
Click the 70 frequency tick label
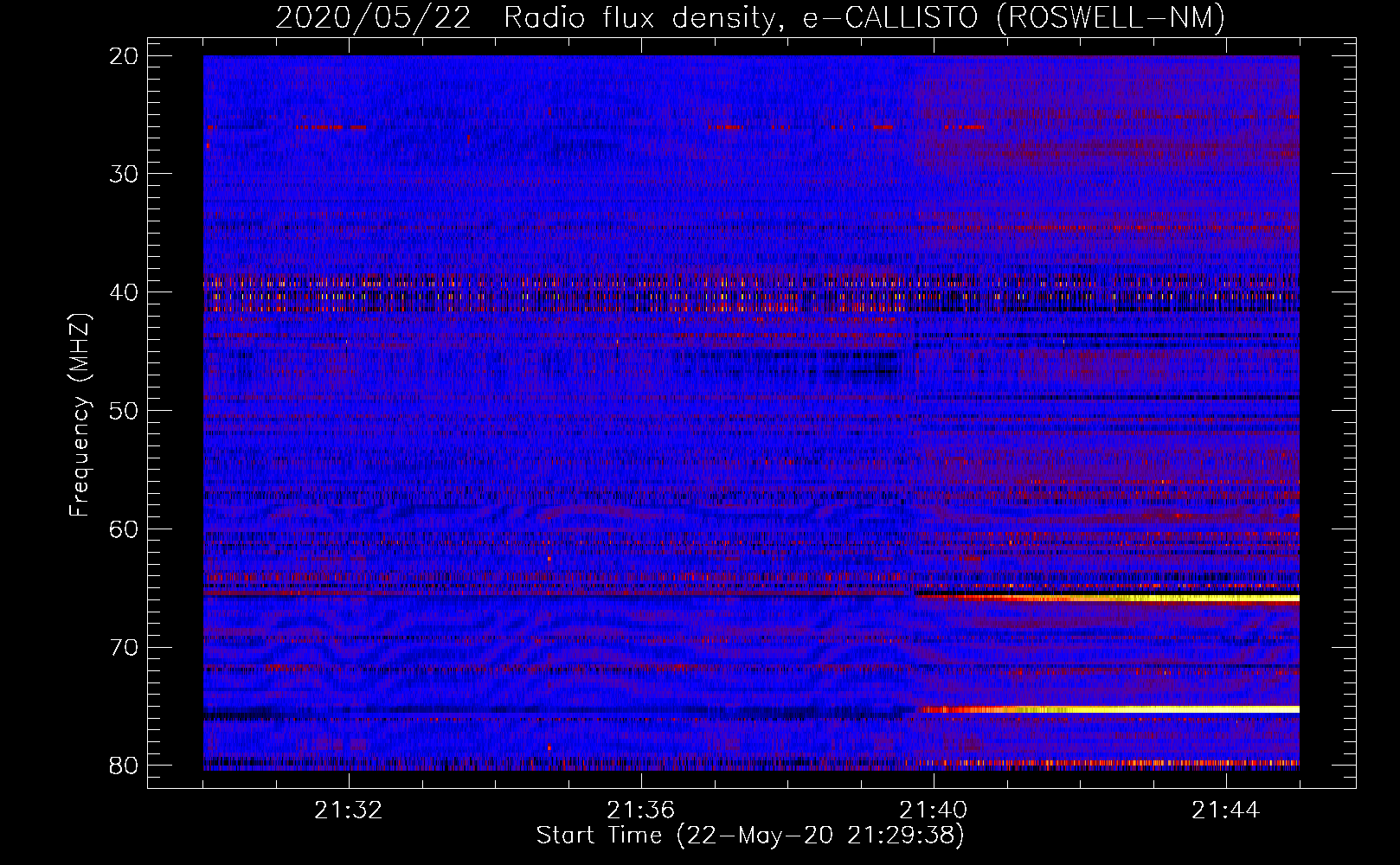tap(125, 647)
